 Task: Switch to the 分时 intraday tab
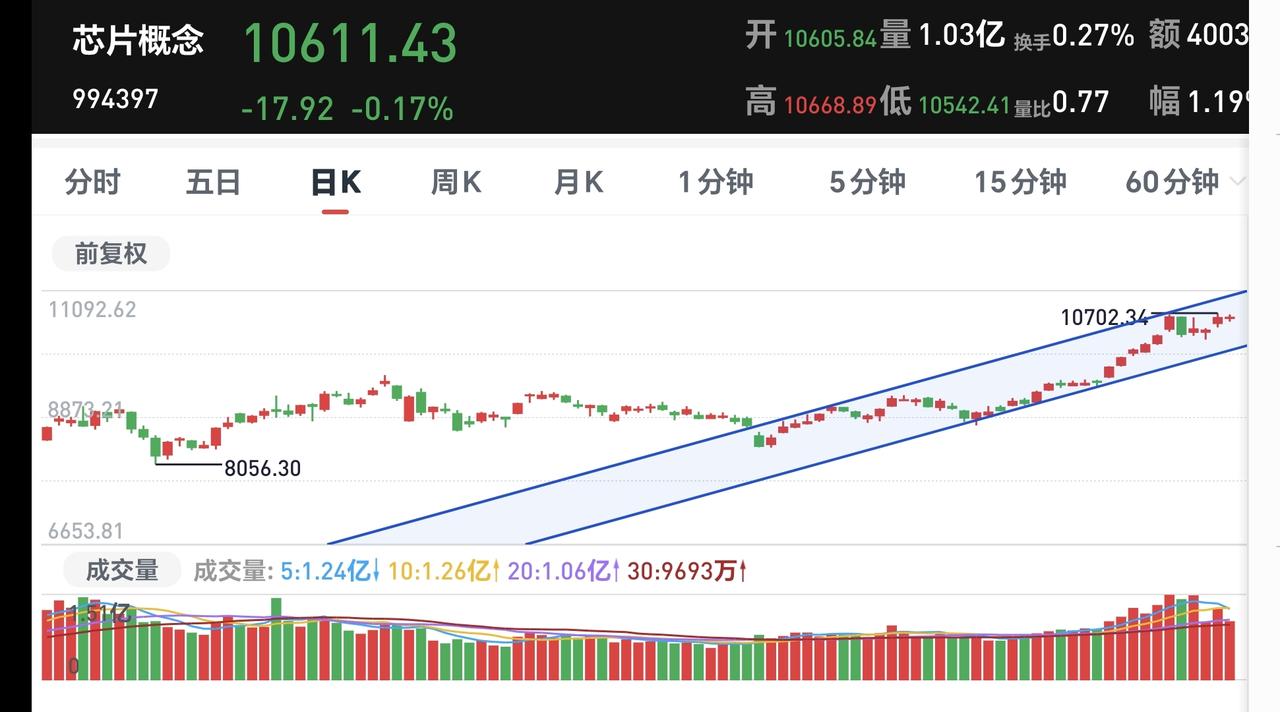(92, 182)
